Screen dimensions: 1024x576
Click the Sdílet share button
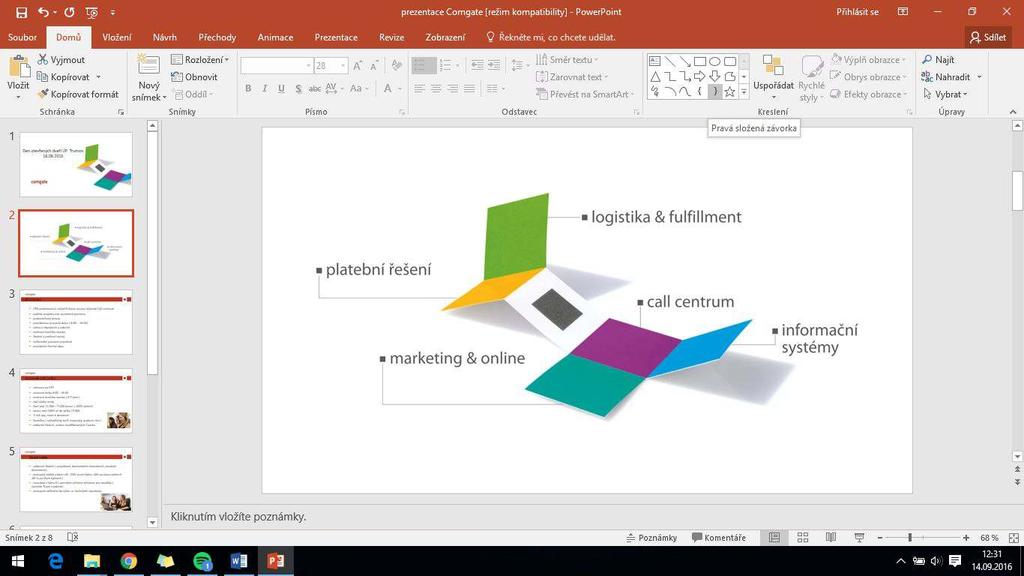pyautogui.click(x=988, y=37)
